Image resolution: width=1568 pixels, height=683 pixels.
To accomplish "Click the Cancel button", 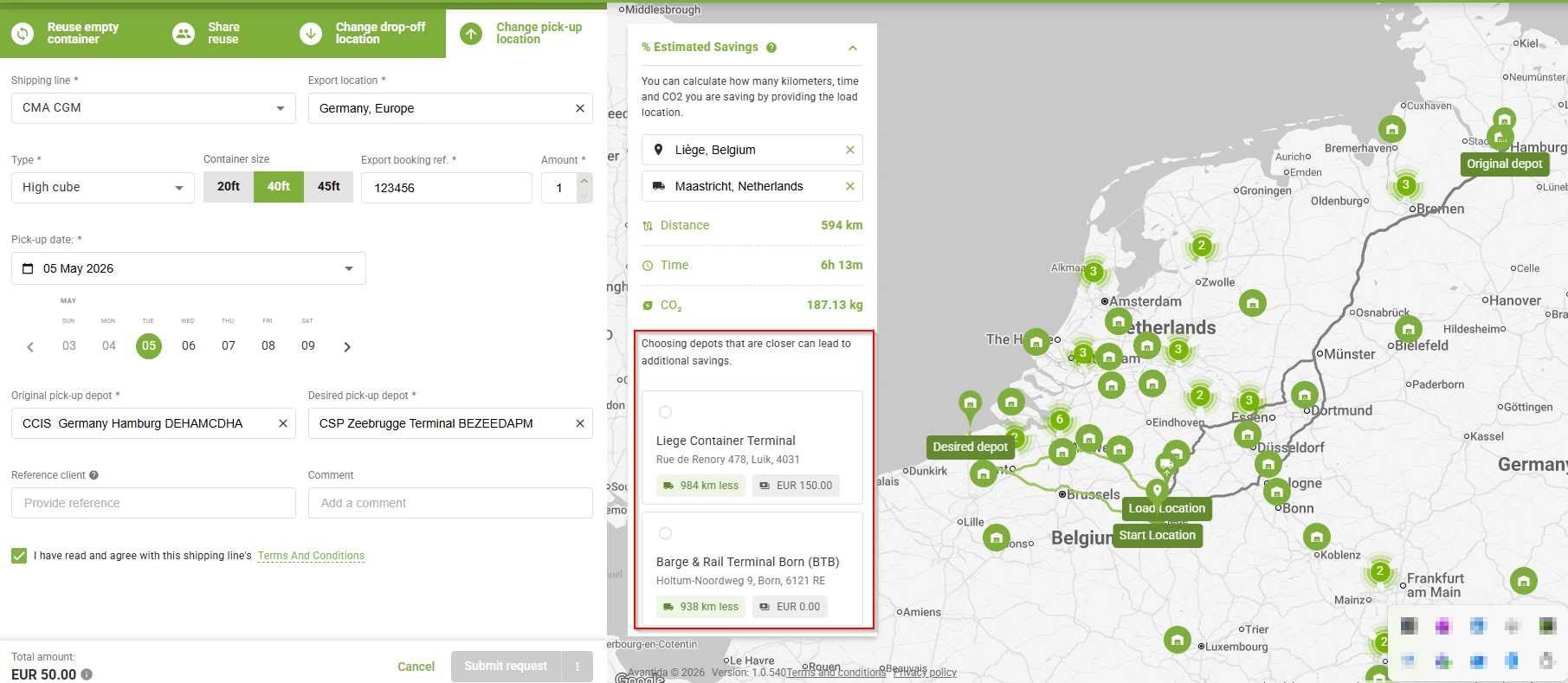I will tap(416, 667).
